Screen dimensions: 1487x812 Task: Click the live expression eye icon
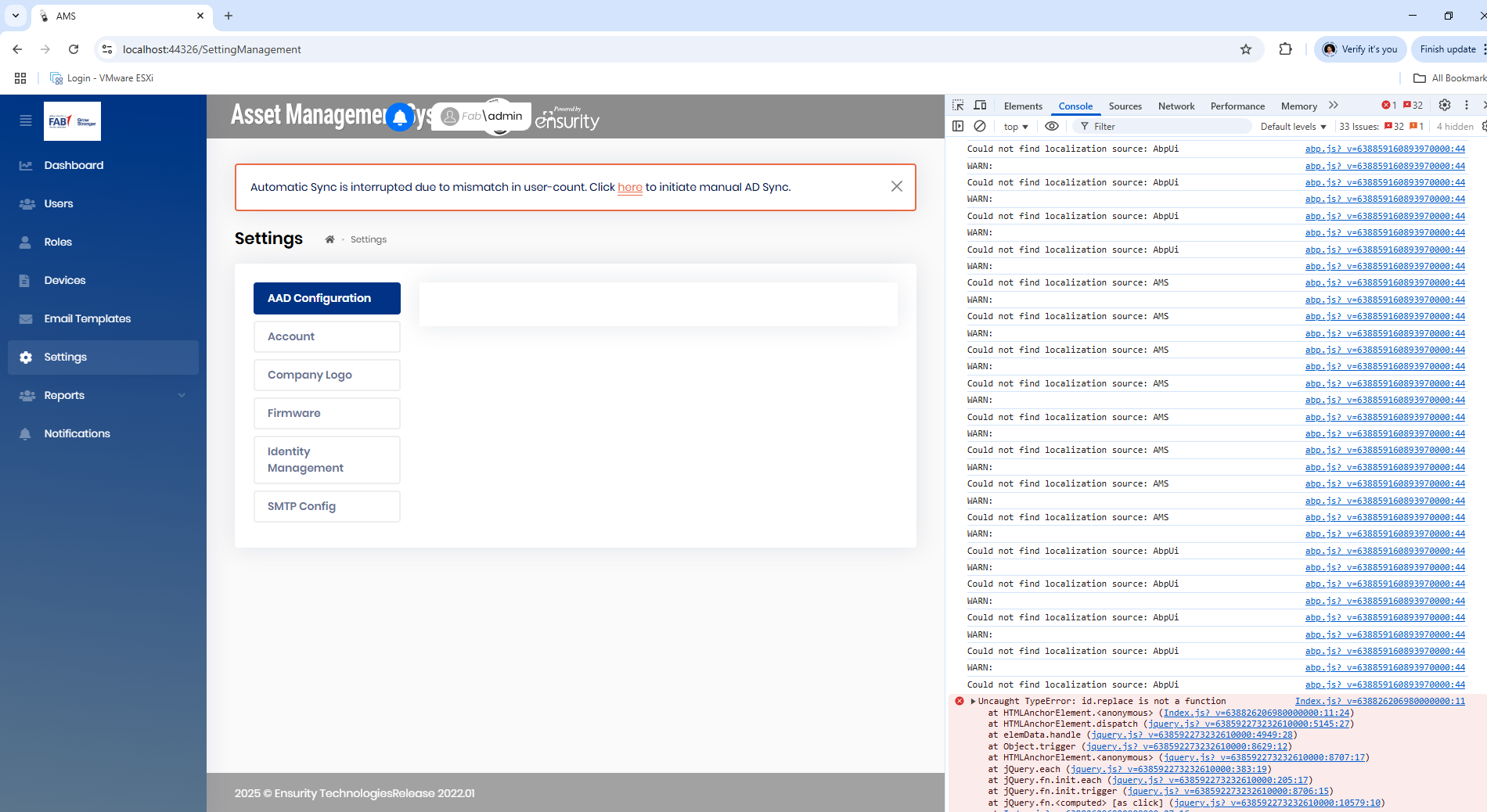tap(1052, 126)
